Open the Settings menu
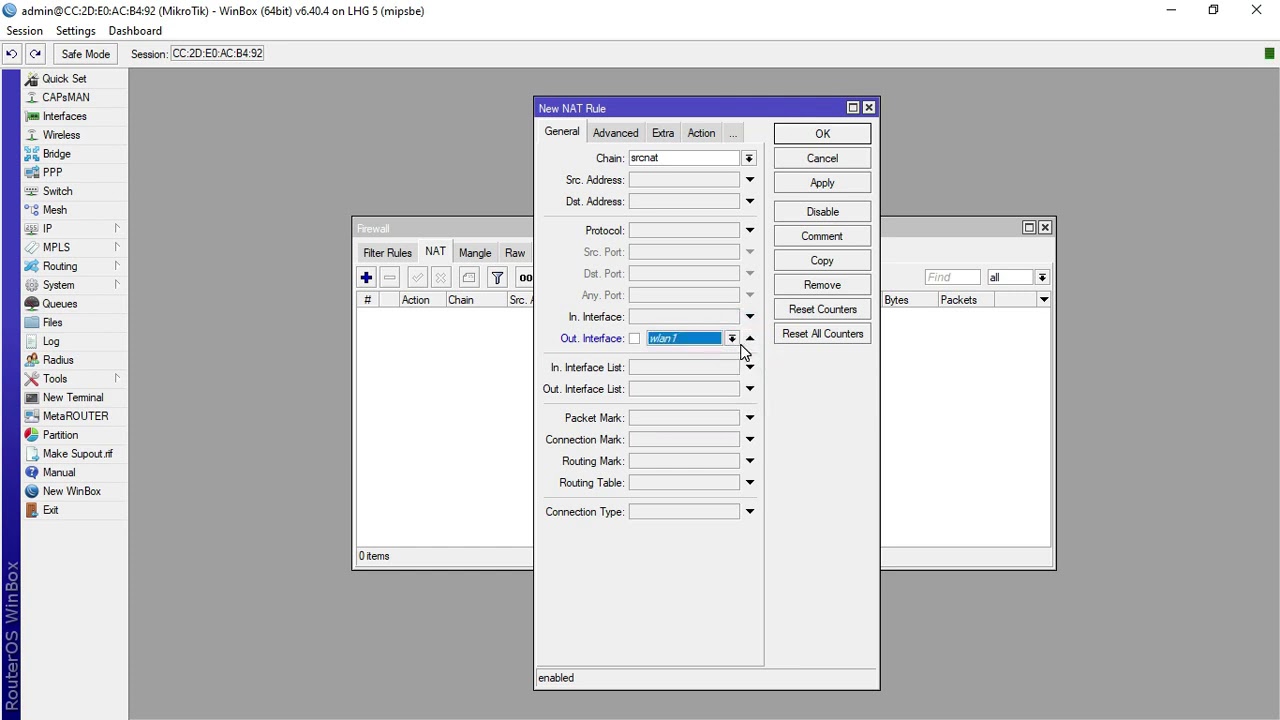The height and width of the screenshot is (720, 1280). [x=75, y=31]
